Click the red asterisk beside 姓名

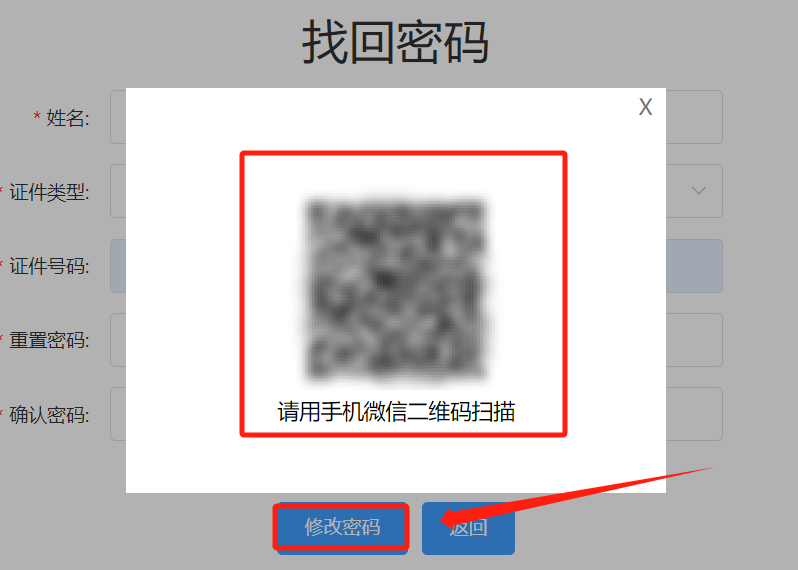[x=37, y=117]
